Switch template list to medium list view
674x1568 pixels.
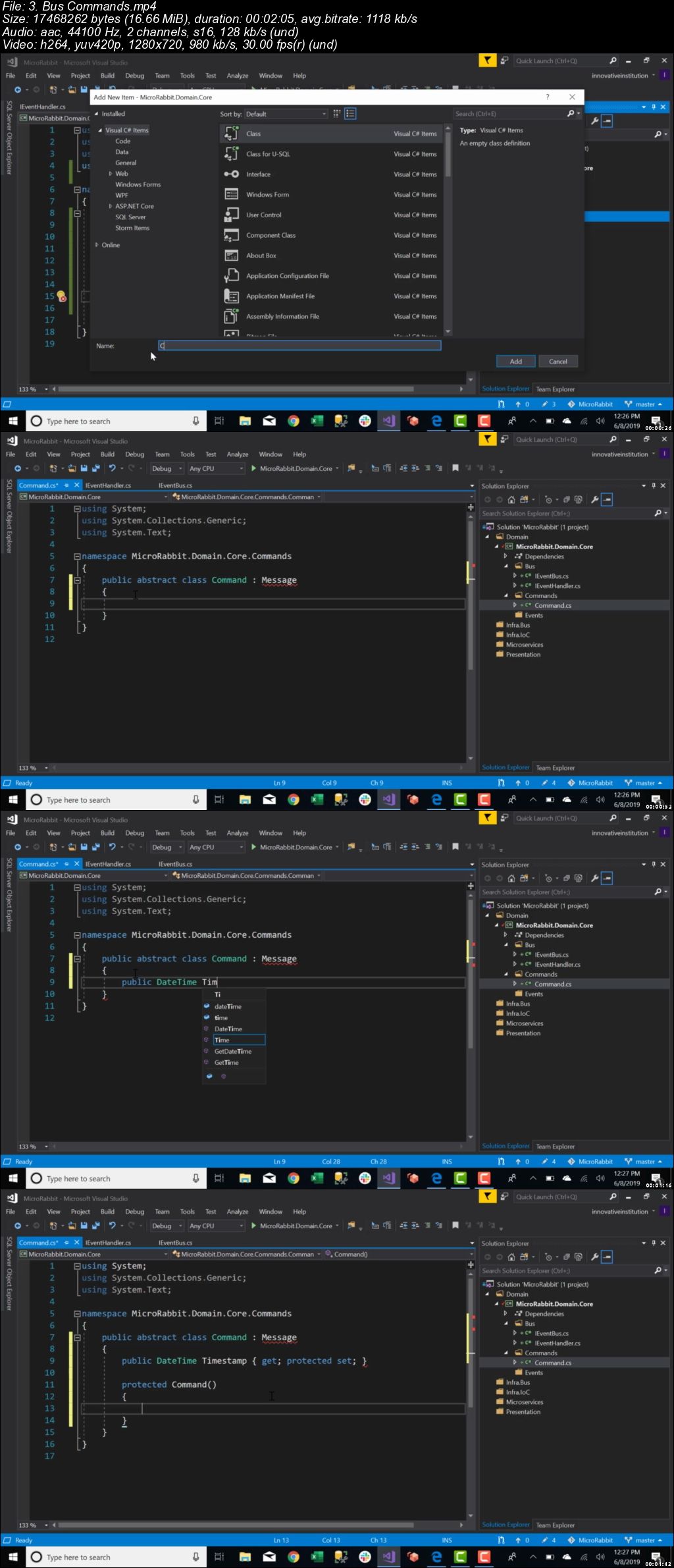point(350,114)
